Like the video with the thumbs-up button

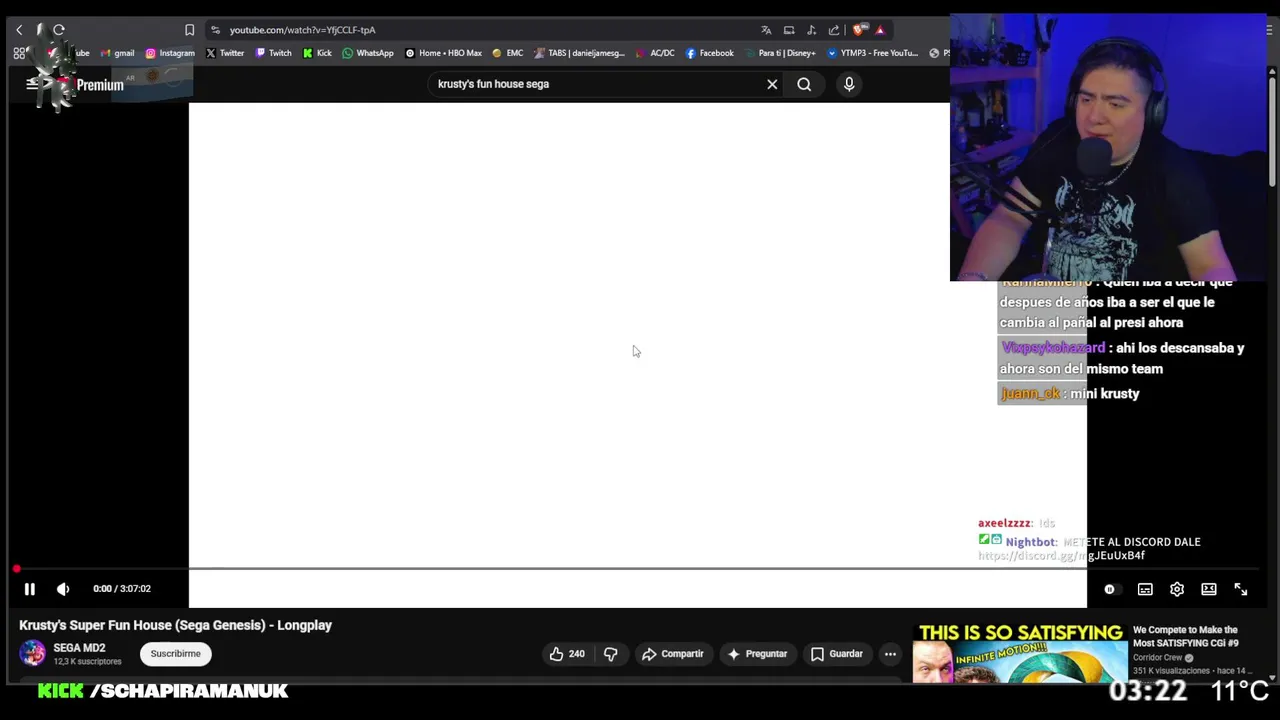(567, 654)
